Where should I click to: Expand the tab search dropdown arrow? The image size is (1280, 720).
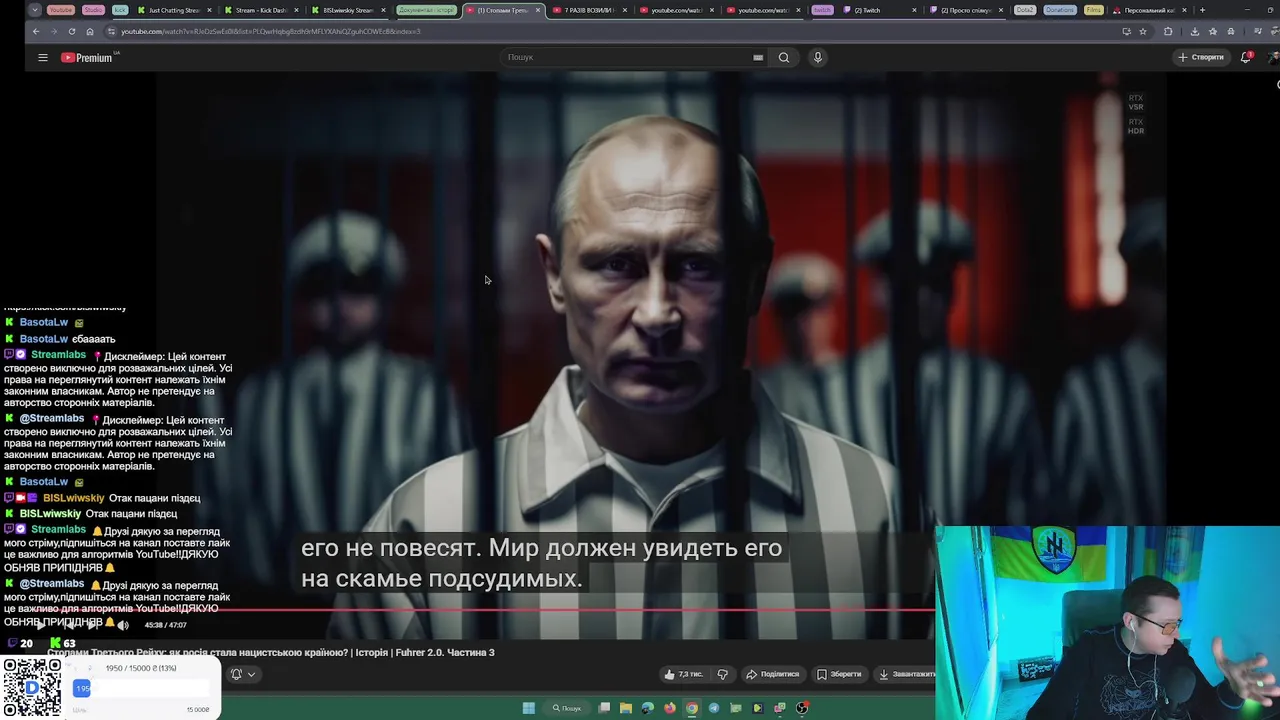pos(35,10)
